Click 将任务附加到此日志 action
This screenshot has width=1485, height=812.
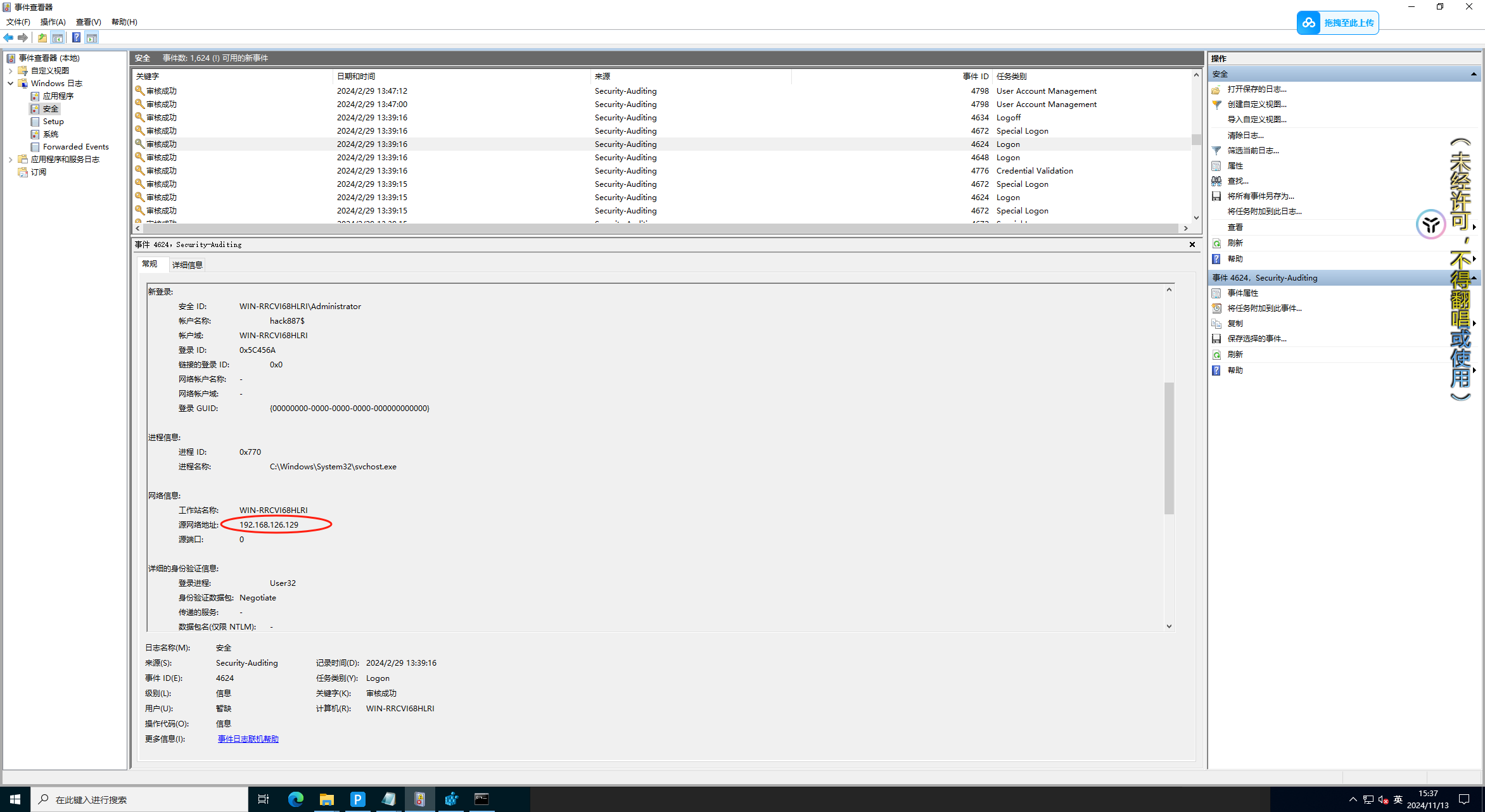click(1265, 212)
